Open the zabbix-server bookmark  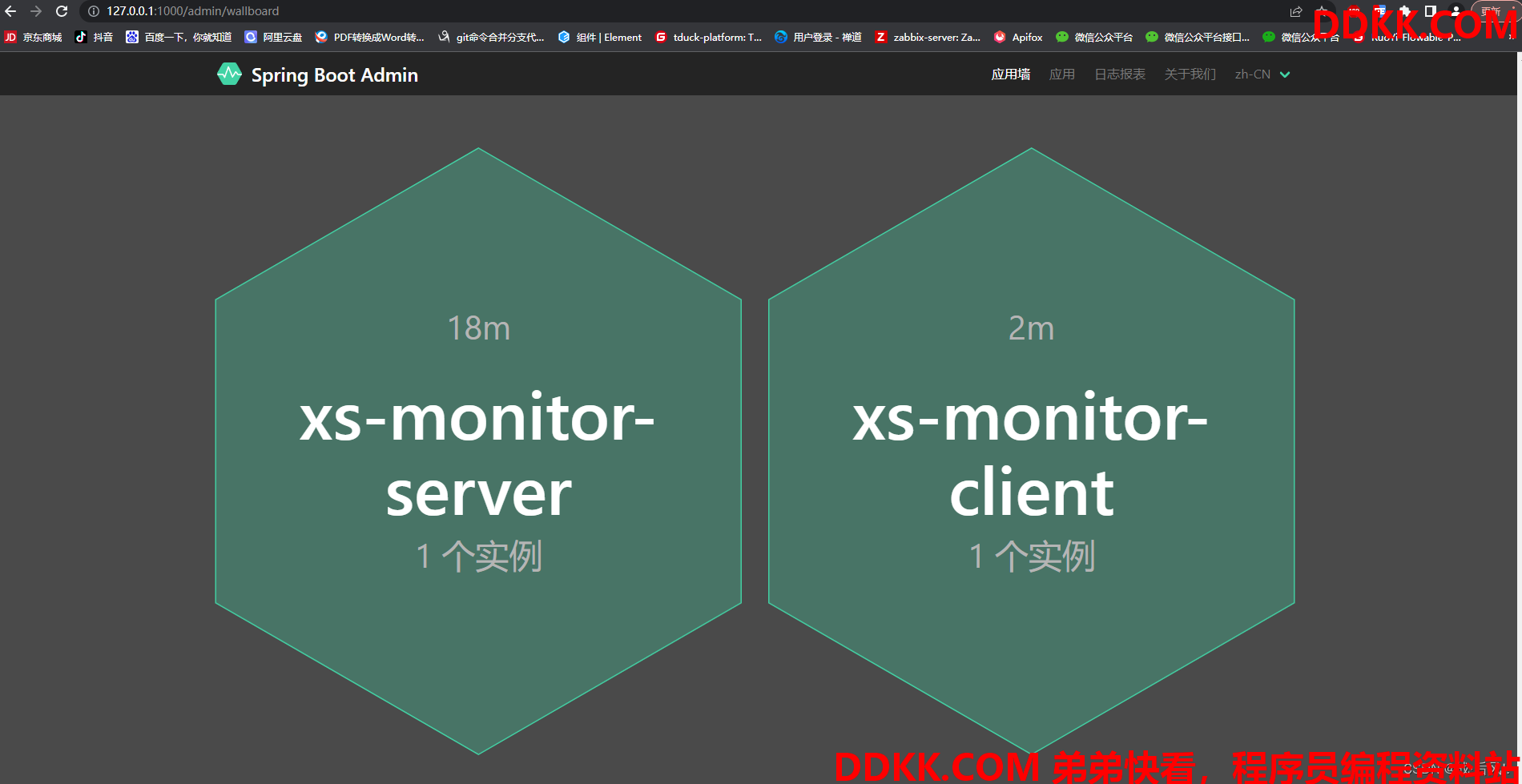(x=928, y=37)
